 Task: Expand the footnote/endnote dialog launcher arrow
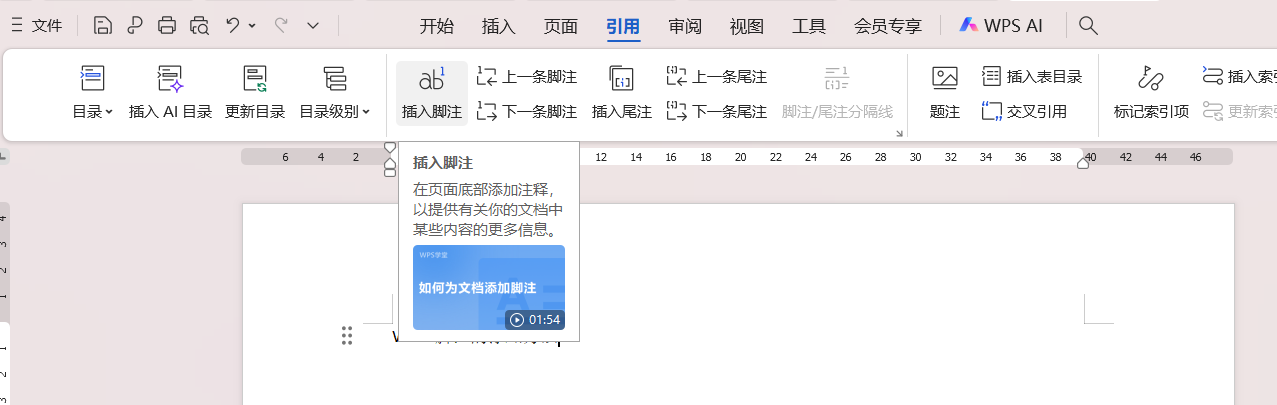pos(899,133)
